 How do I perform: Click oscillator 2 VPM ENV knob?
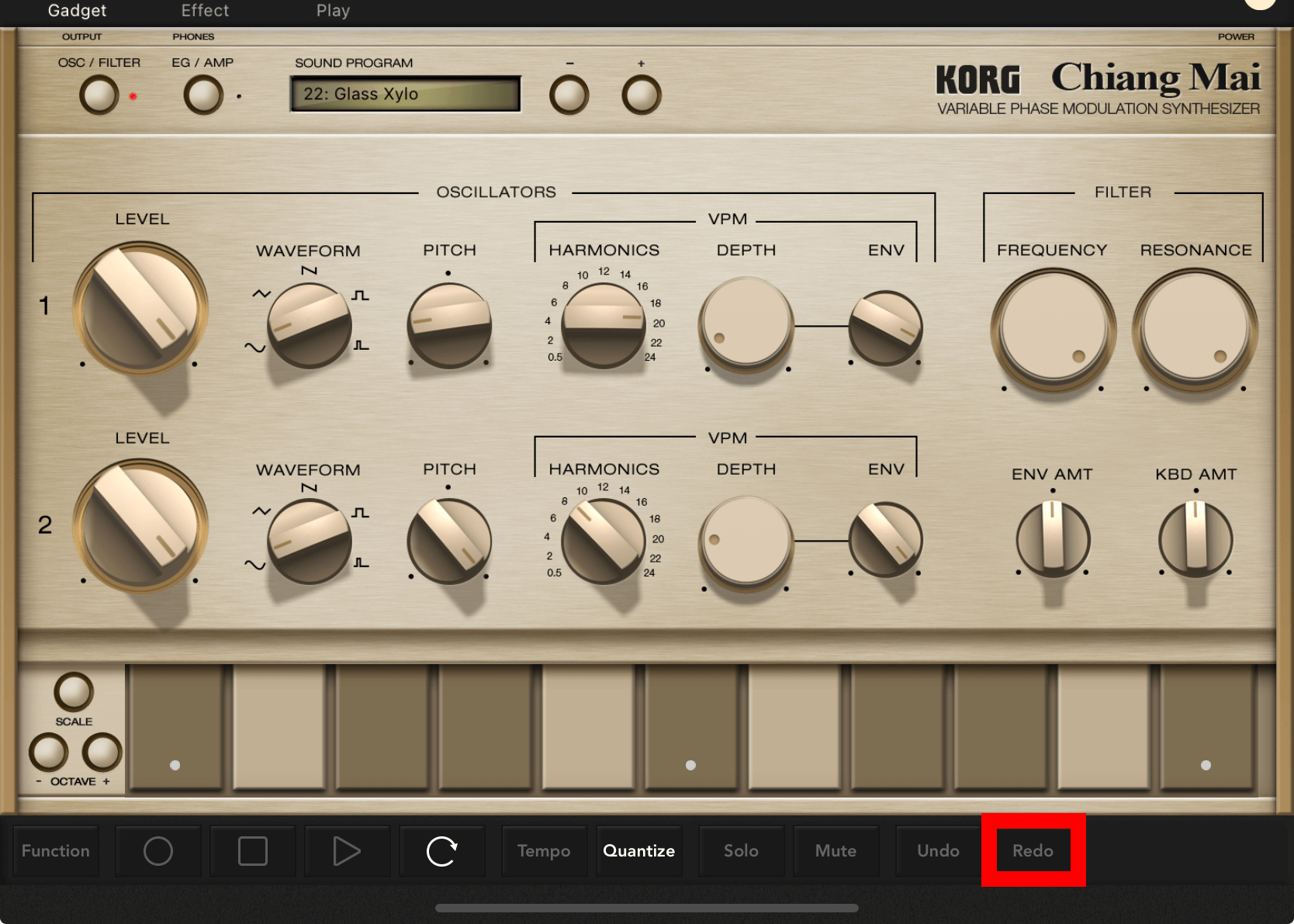pos(885,539)
